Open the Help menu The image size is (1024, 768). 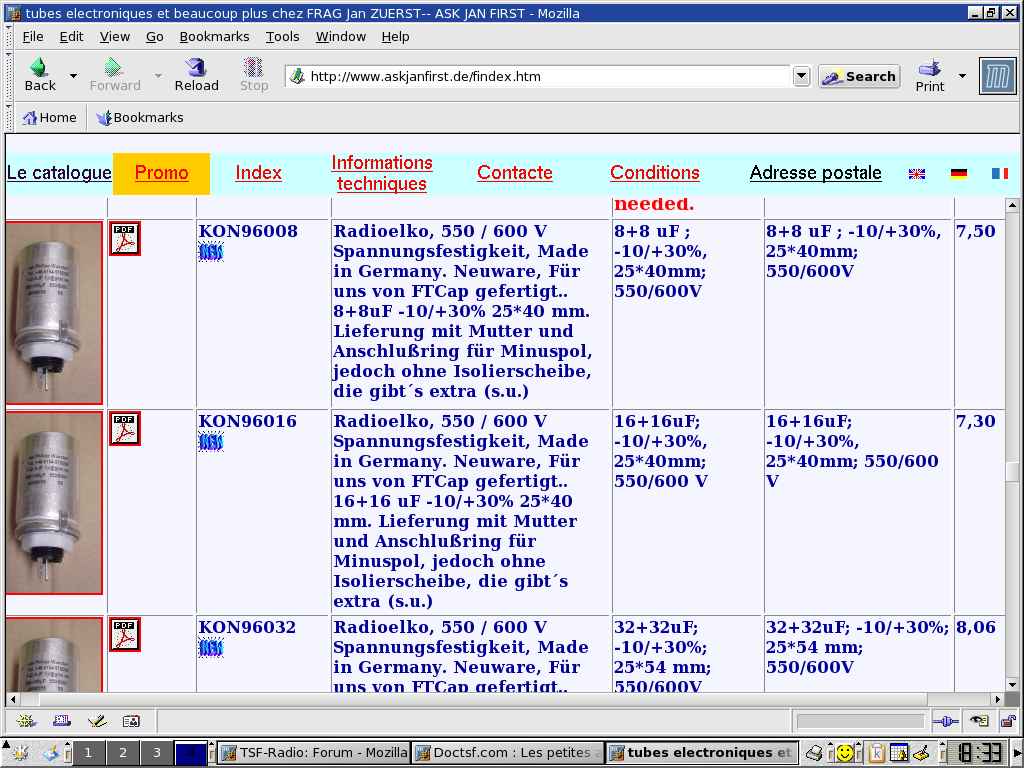click(395, 37)
